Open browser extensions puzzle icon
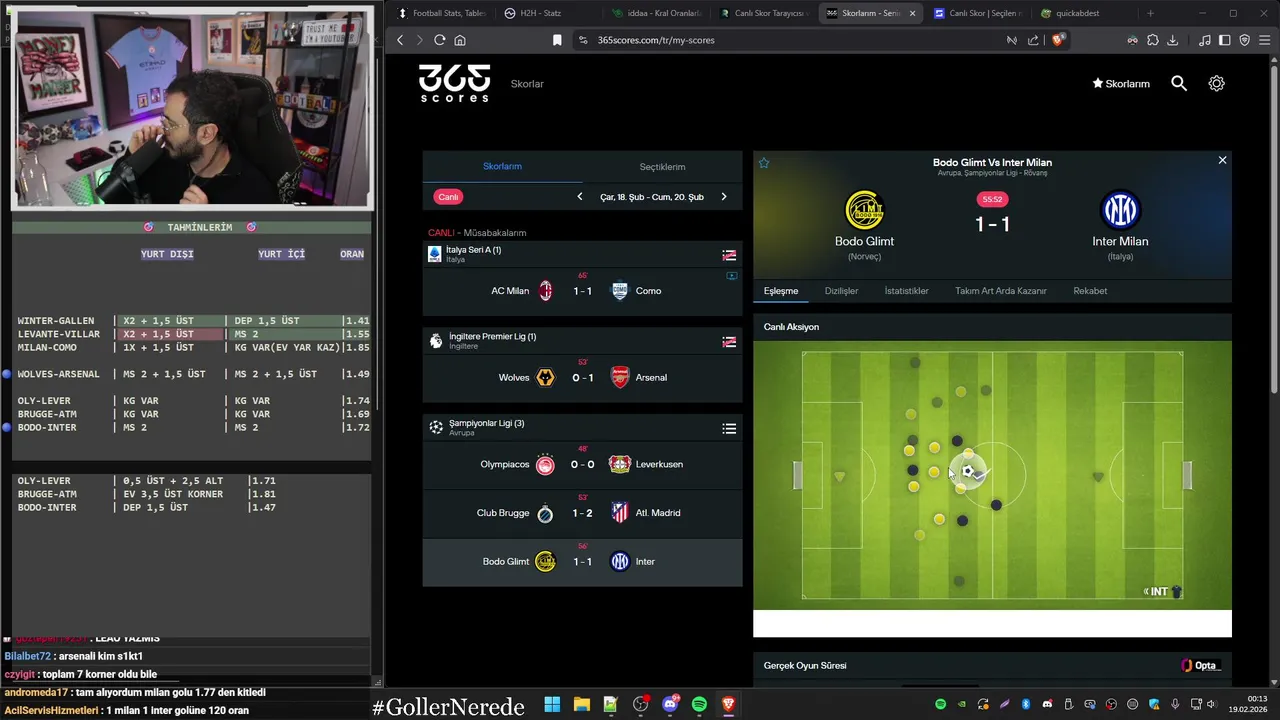 [1152, 40]
